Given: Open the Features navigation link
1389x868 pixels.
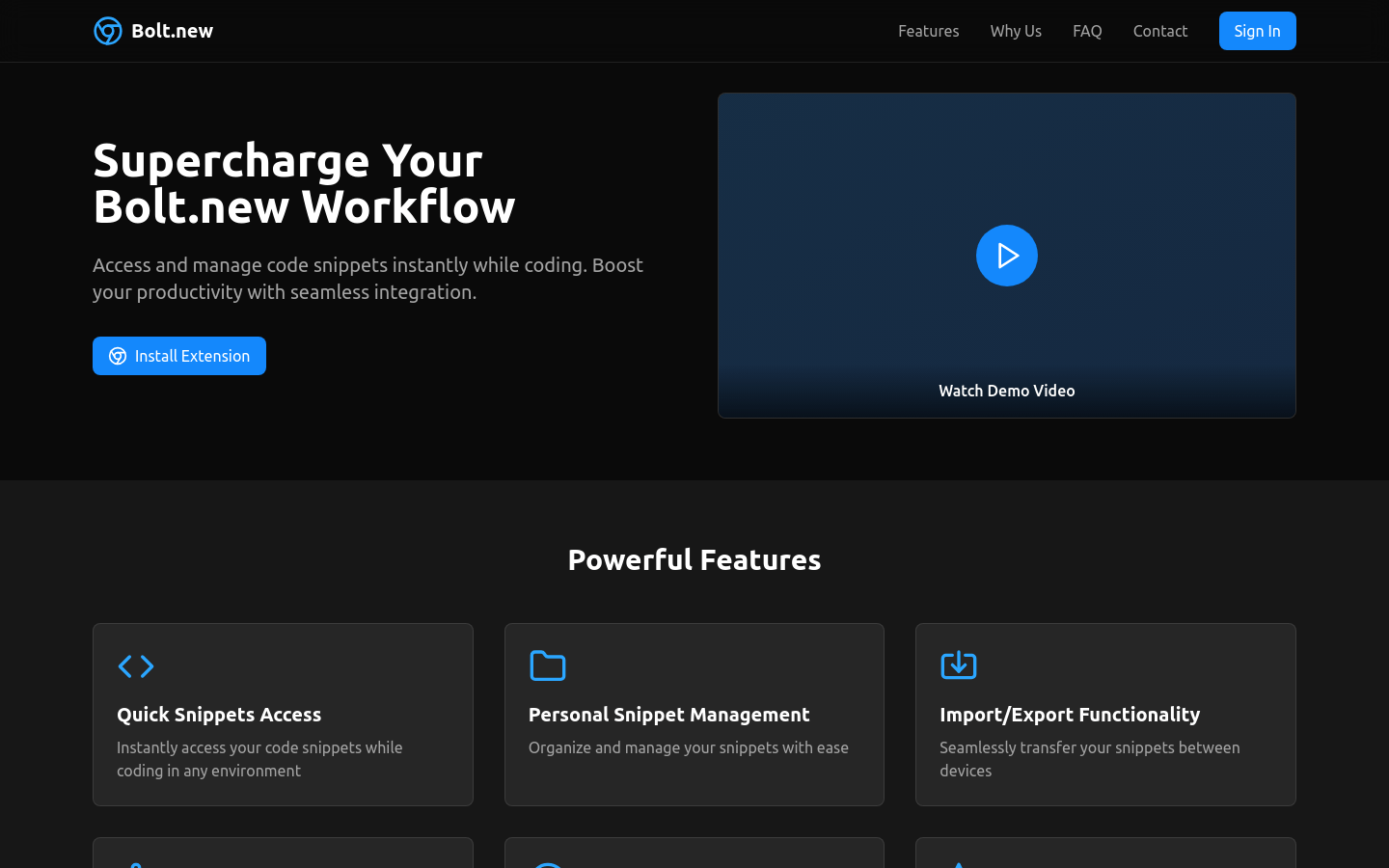Looking at the screenshot, I should click(928, 31).
